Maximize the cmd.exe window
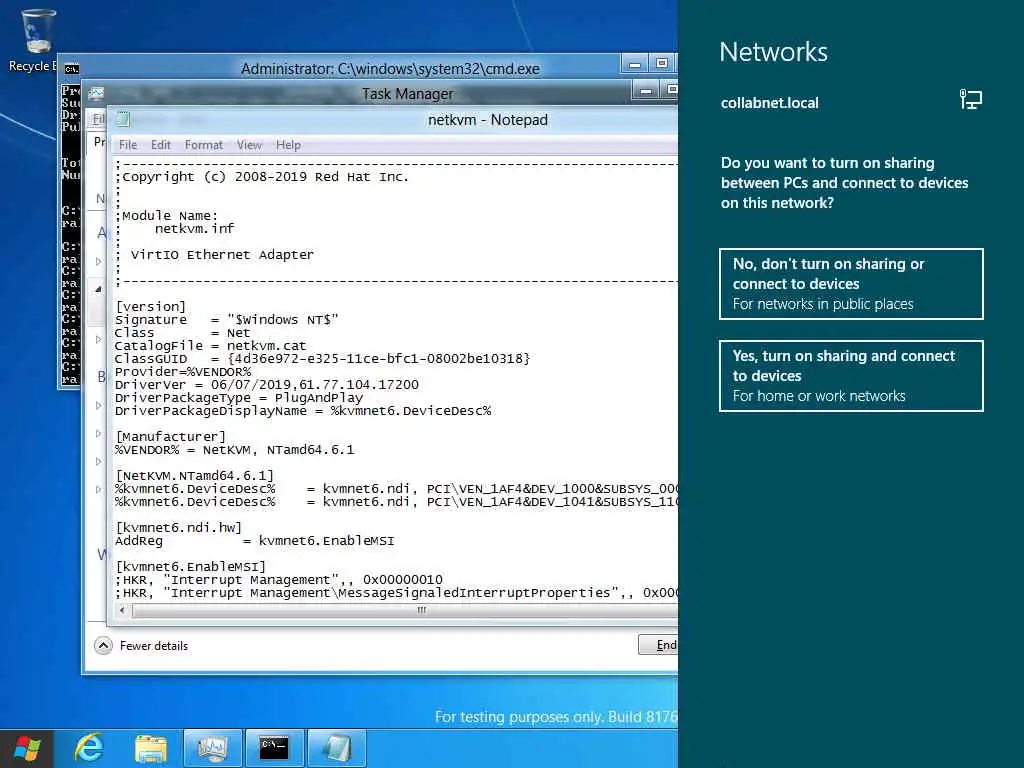The height and width of the screenshot is (768, 1024). point(662,64)
